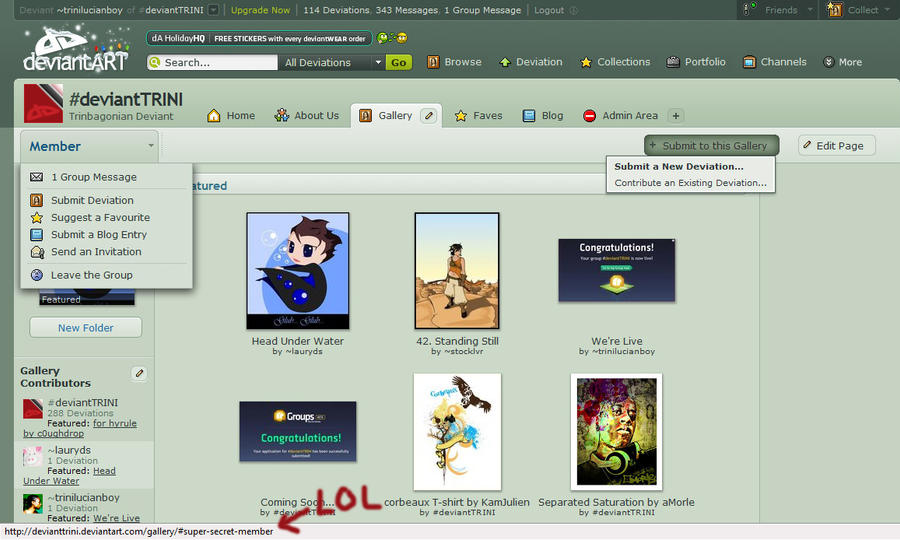
Task: Switch to the Gallery tab
Action: pyautogui.click(x=395, y=116)
